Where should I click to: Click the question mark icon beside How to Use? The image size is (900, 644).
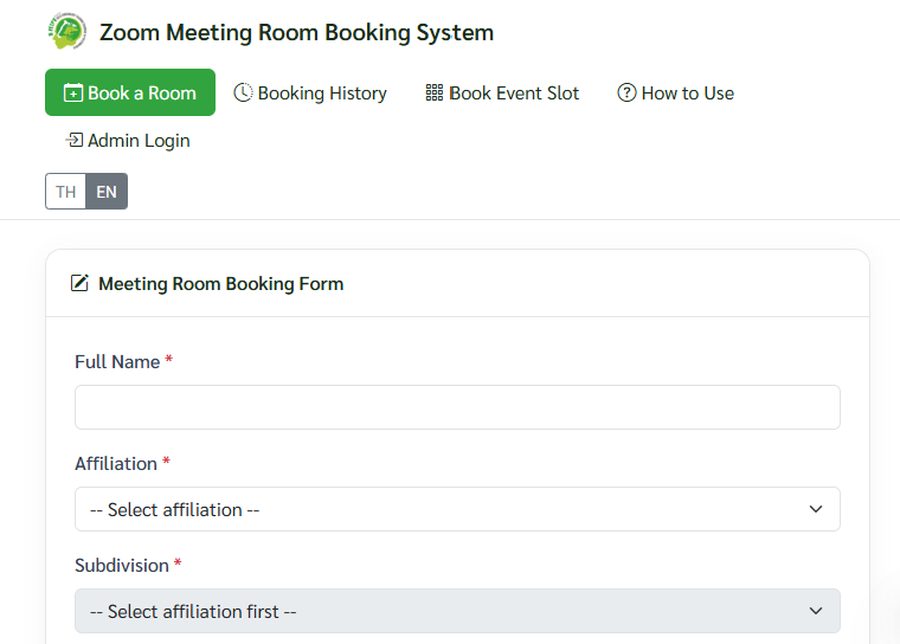[626, 92]
